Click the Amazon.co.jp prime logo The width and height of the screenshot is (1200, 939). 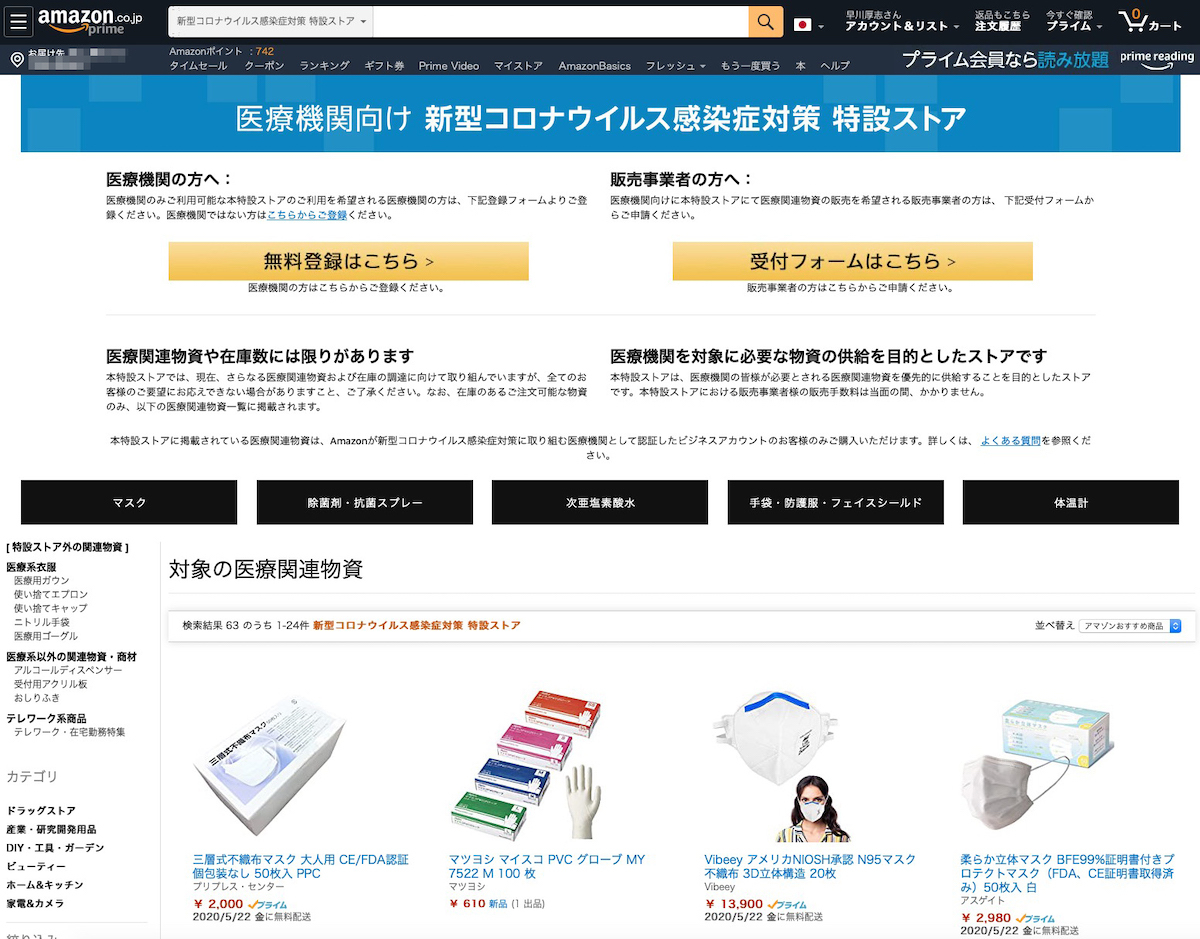click(90, 22)
